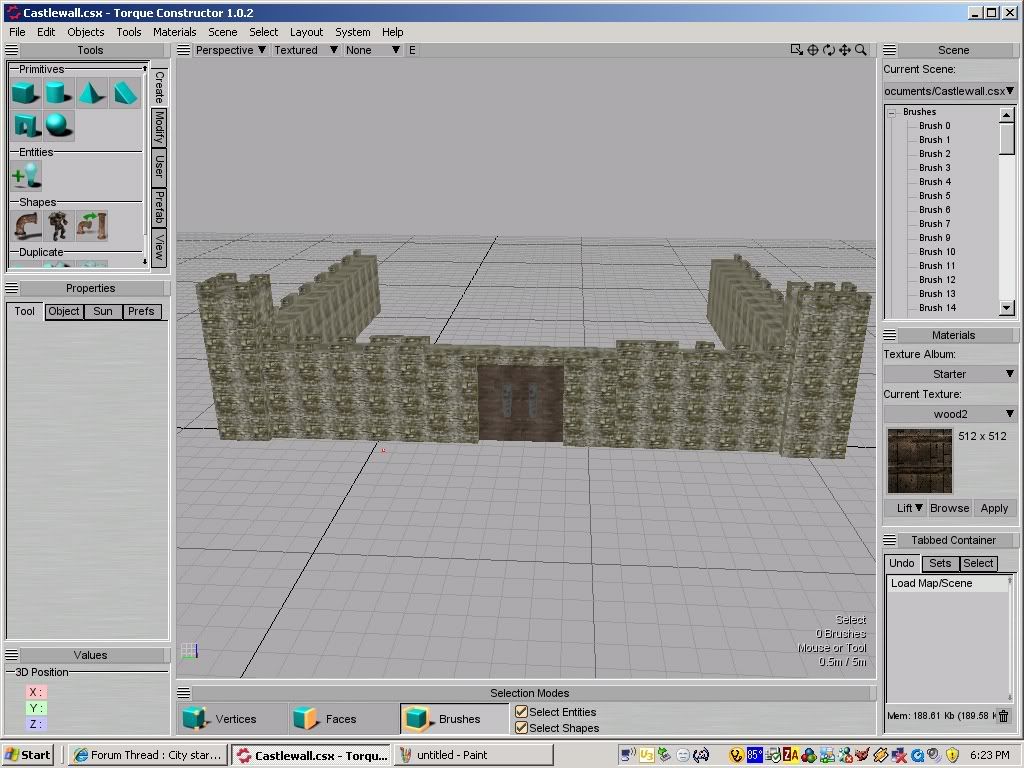Select the cylinder primitive tool
1024x768 pixels.
coord(57,91)
